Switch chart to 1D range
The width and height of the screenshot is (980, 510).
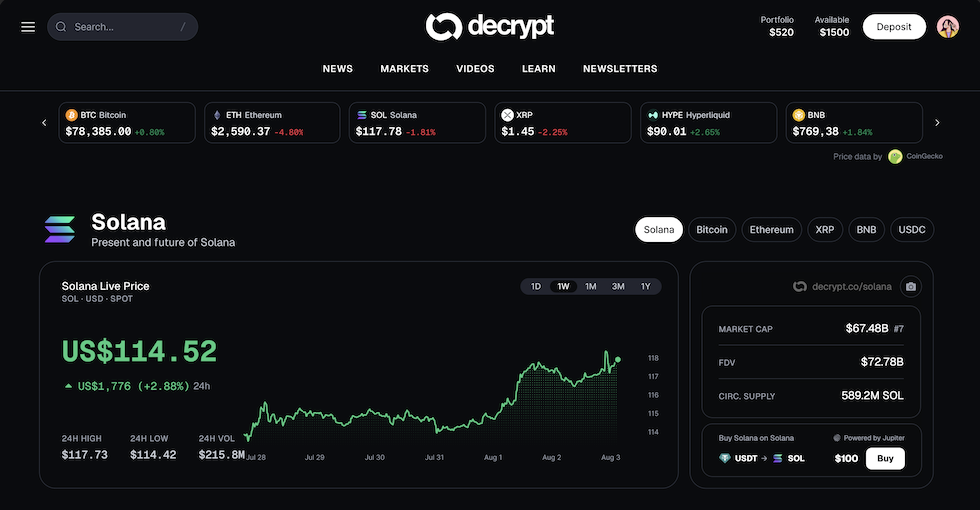536,286
